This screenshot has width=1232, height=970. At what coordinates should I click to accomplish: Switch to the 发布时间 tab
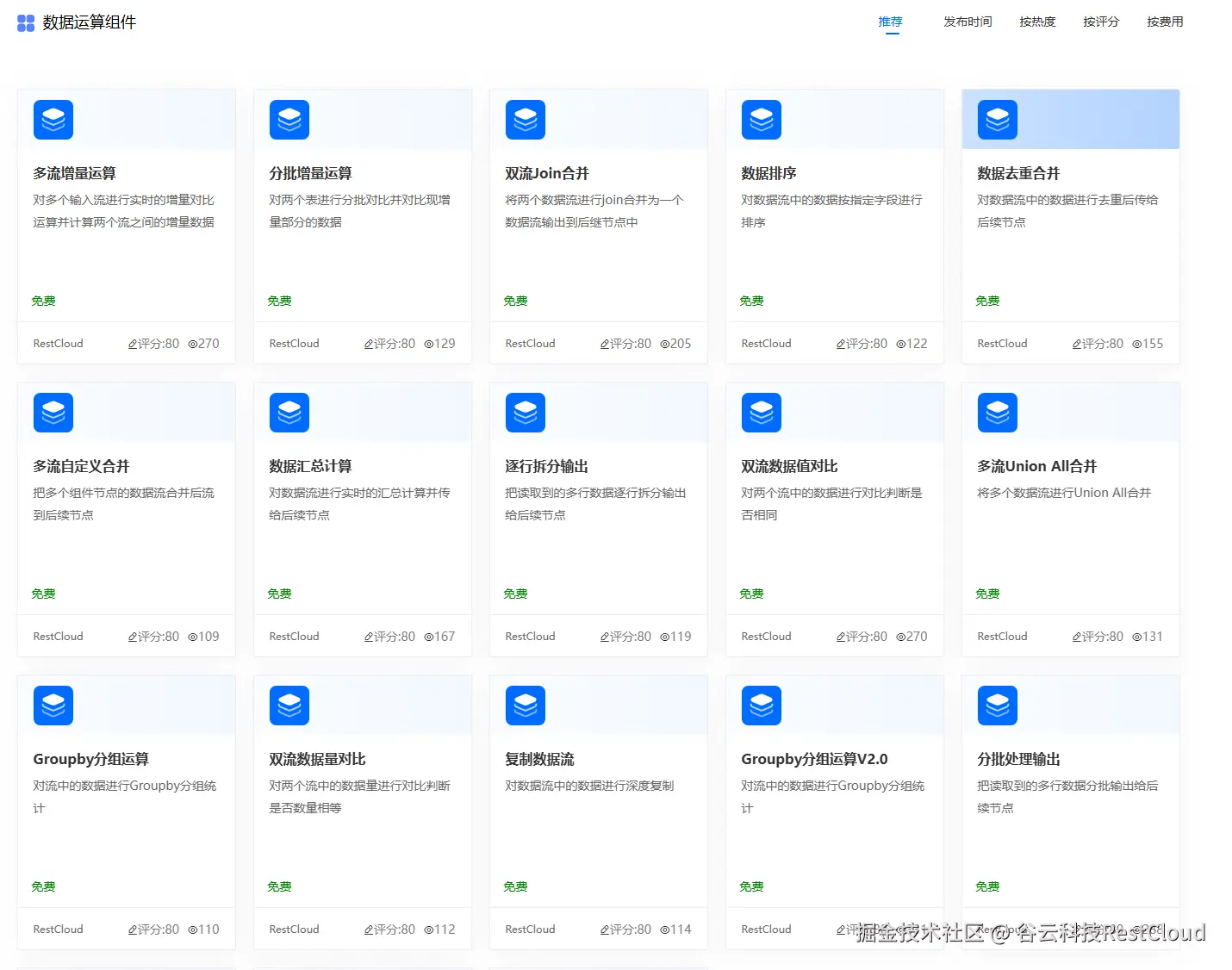(967, 22)
